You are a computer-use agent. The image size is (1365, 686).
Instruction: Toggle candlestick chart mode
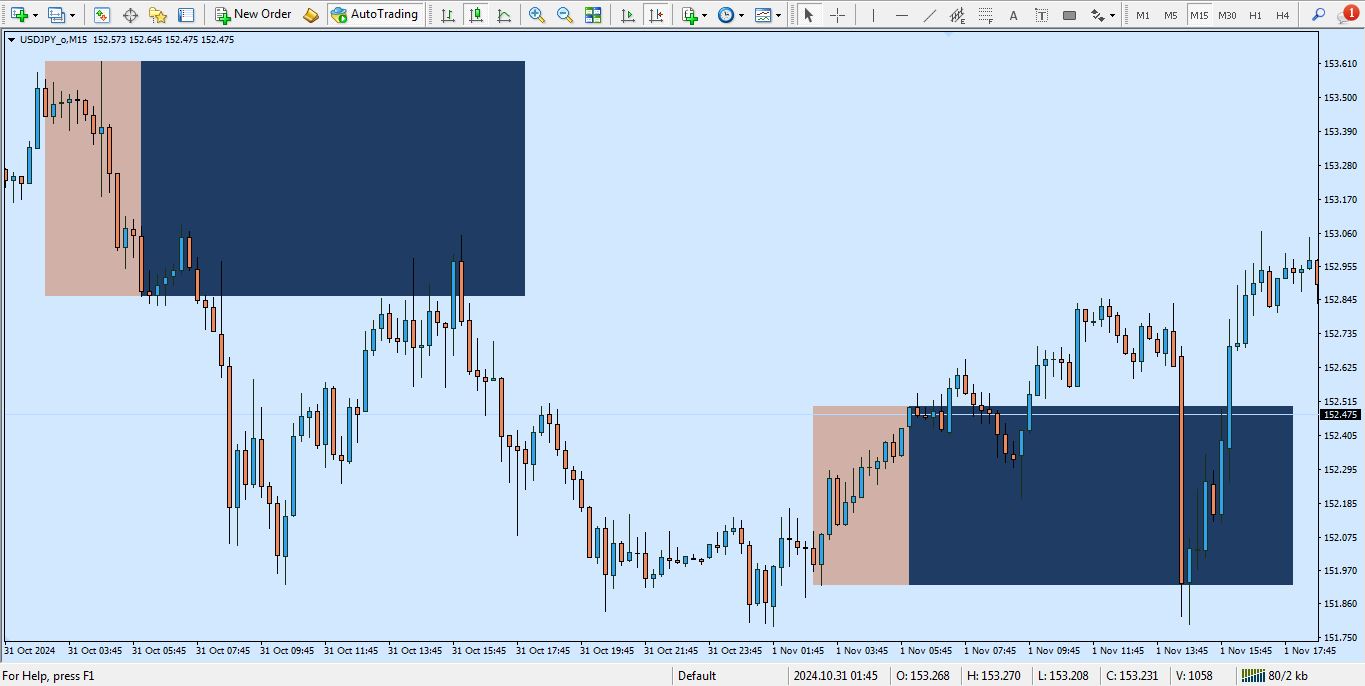tap(475, 15)
